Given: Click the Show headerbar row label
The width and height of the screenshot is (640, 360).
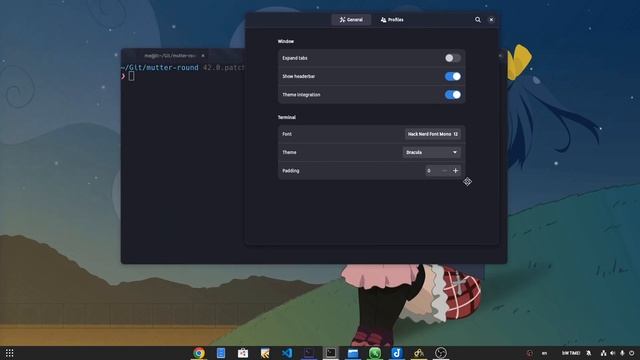Looking at the screenshot, I should [298, 76].
